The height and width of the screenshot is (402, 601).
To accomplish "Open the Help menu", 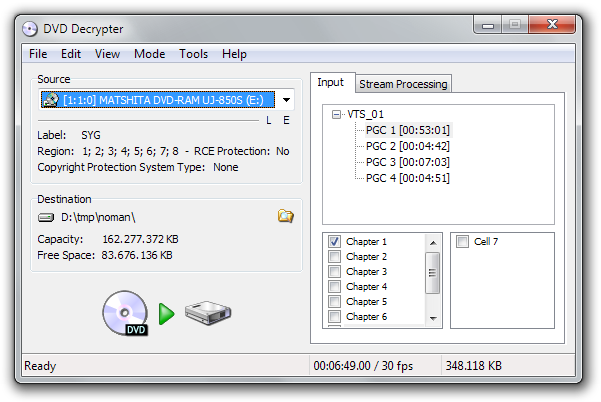I will (x=234, y=54).
